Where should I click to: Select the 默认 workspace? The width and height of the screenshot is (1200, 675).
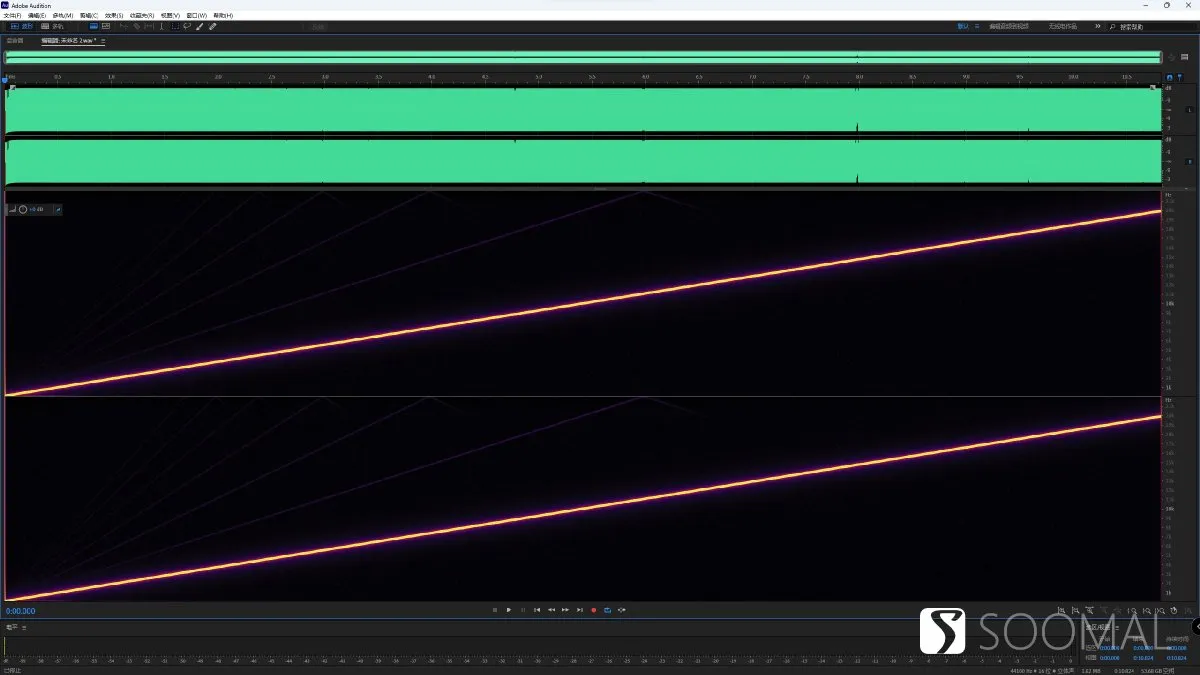pyautogui.click(x=963, y=26)
